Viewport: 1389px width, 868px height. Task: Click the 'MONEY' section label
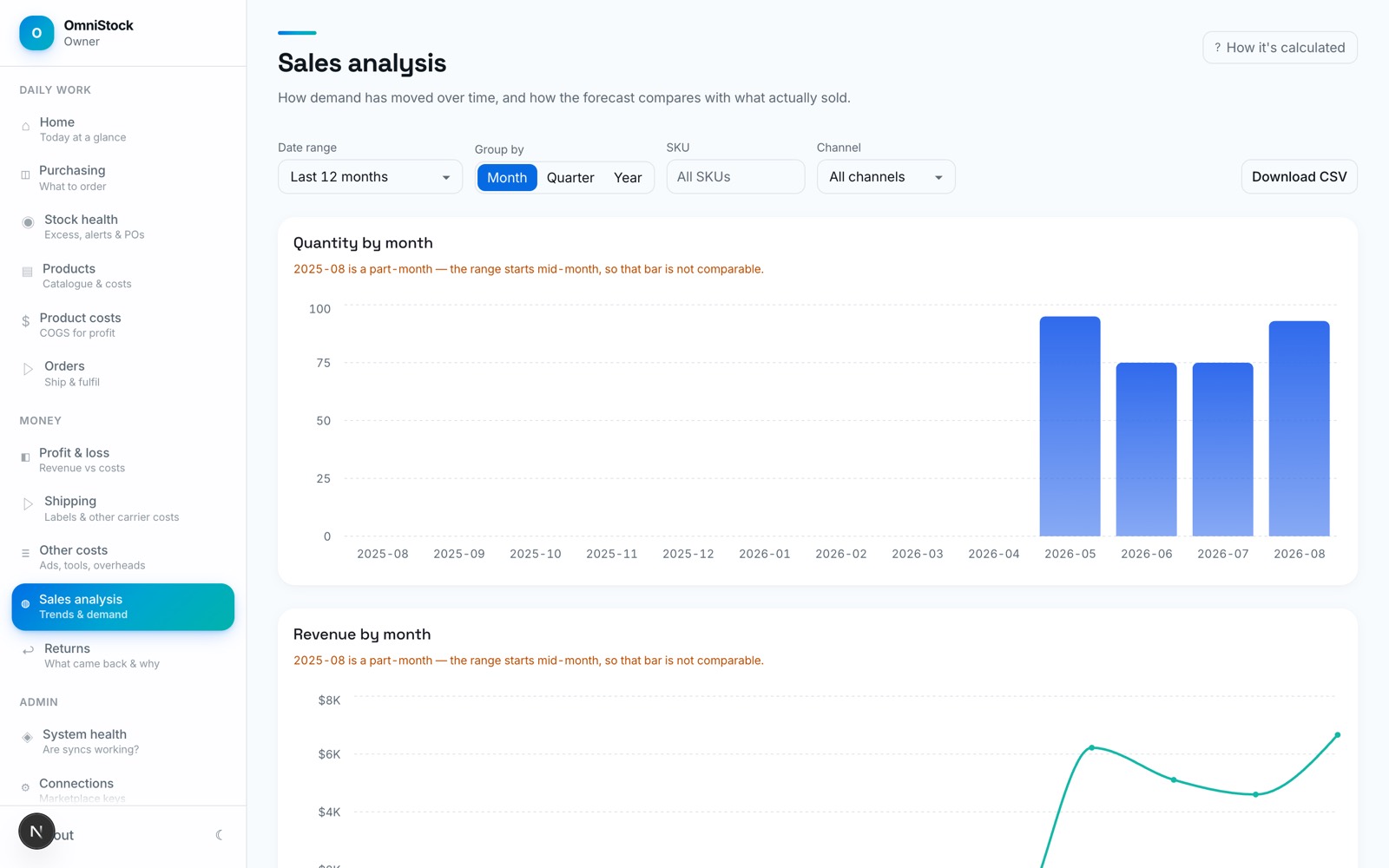41,421
